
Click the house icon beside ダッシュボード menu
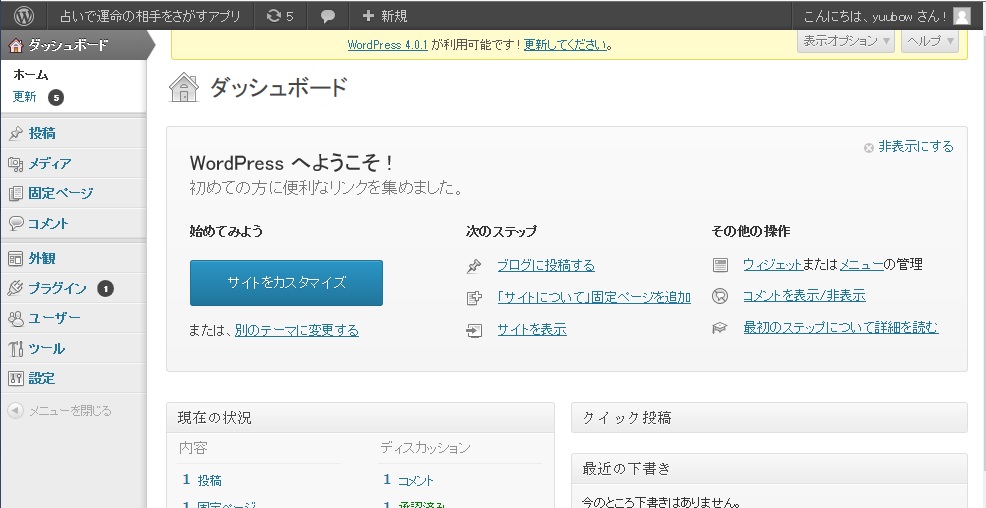click(16, 45)
